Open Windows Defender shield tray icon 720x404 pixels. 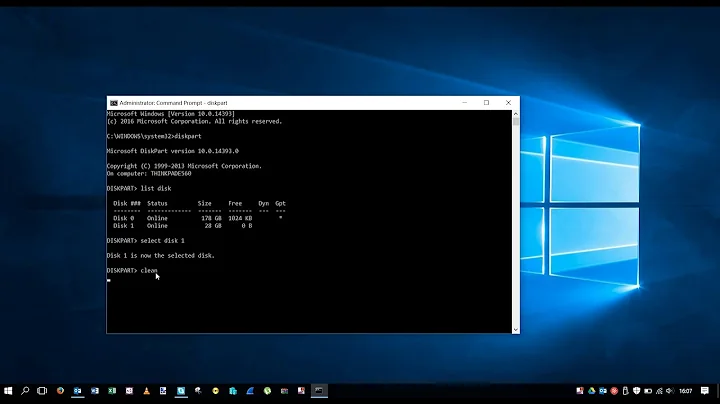pyautogui.click(x=636, y=391)
